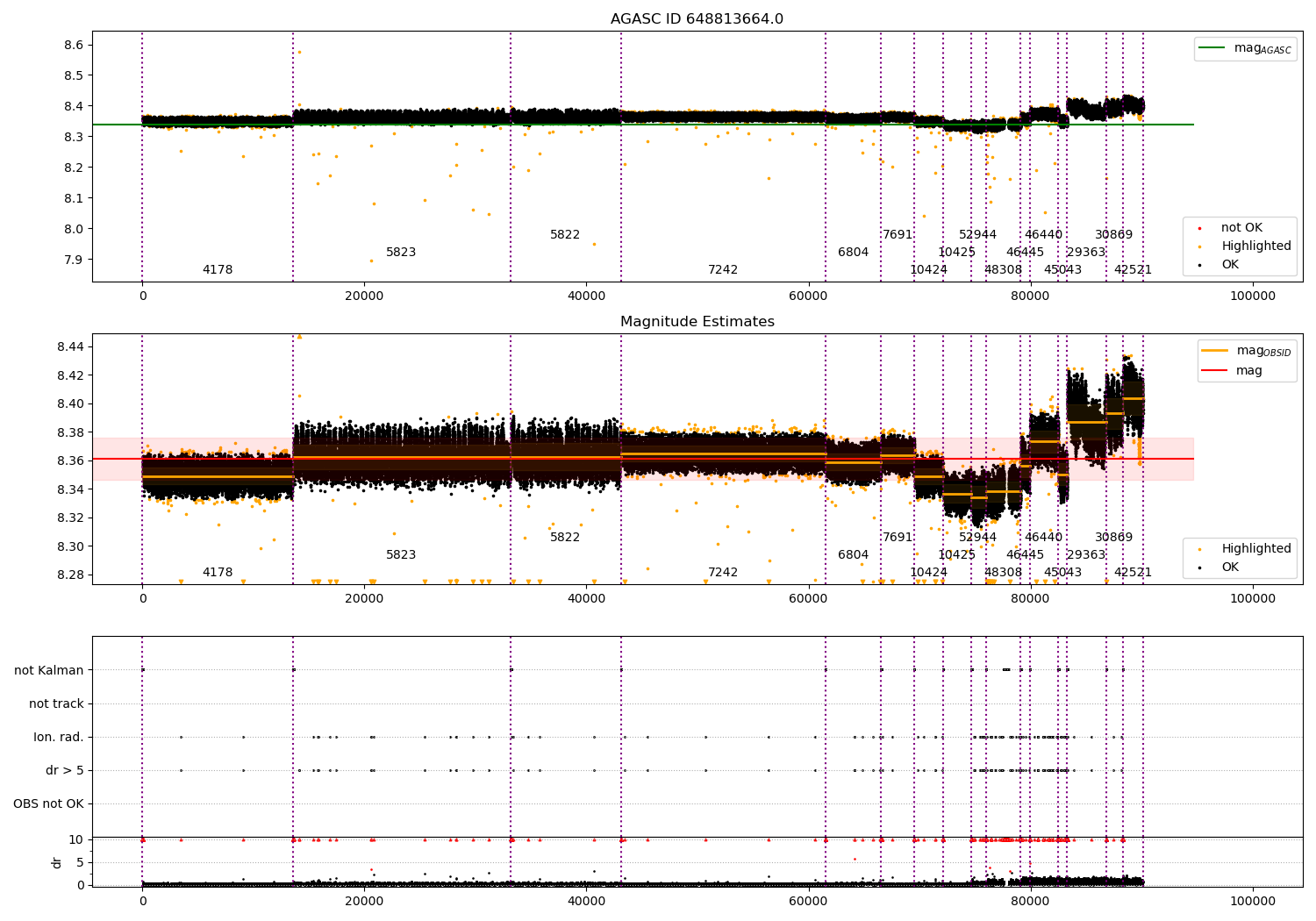Screen dimensions: 1316x921
Task: Click obsid label 7242 in AGASC plot
Action: [x=723, y=270]
